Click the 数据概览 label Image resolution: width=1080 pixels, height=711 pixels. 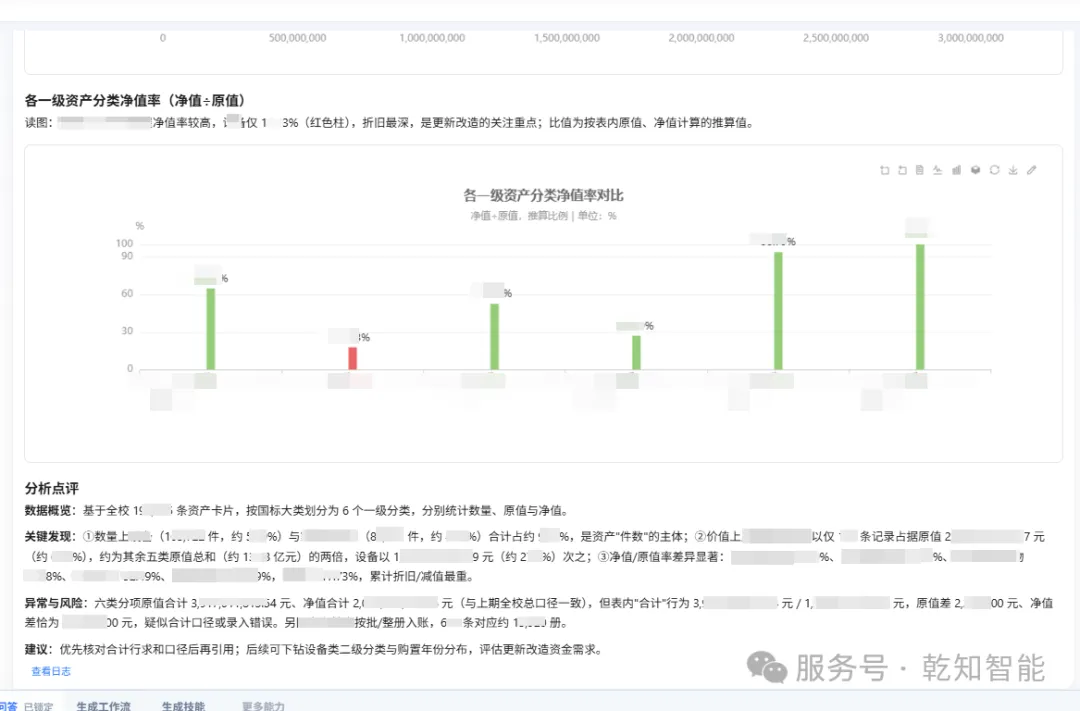(x=48, y=511)
